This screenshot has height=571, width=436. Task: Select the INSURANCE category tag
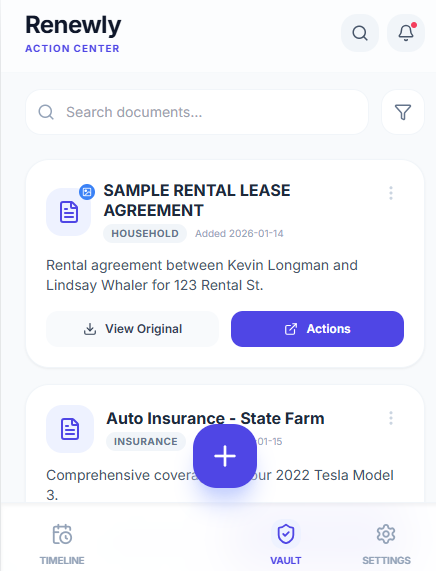pyautogui.click(x=146, y=441)
